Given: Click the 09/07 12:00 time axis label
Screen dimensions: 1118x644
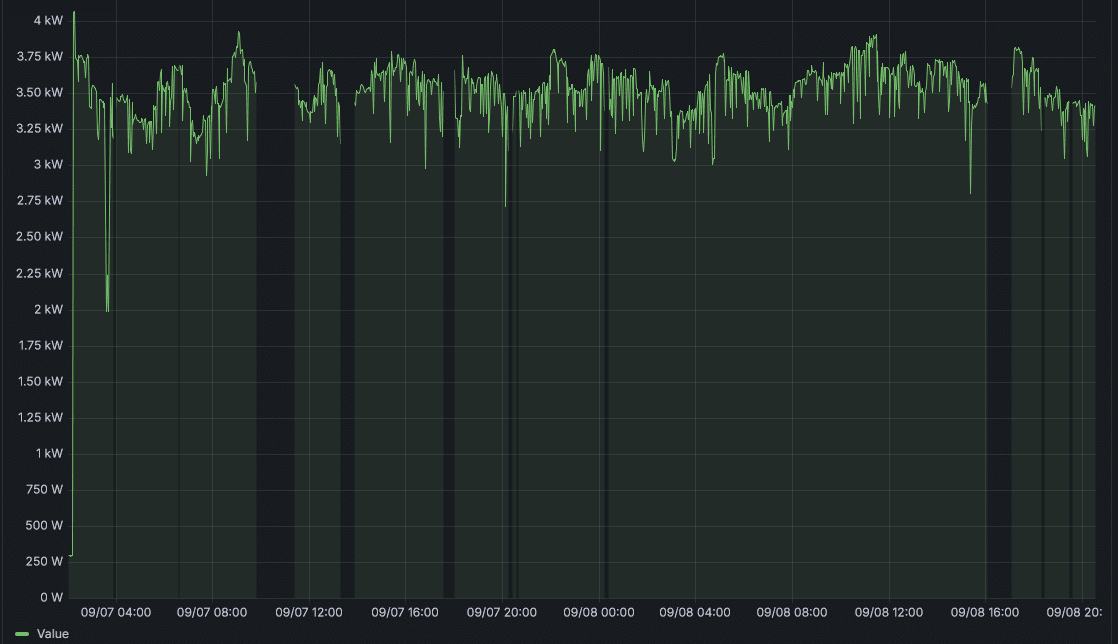Looking at the screenshot, I should (309, 612).
